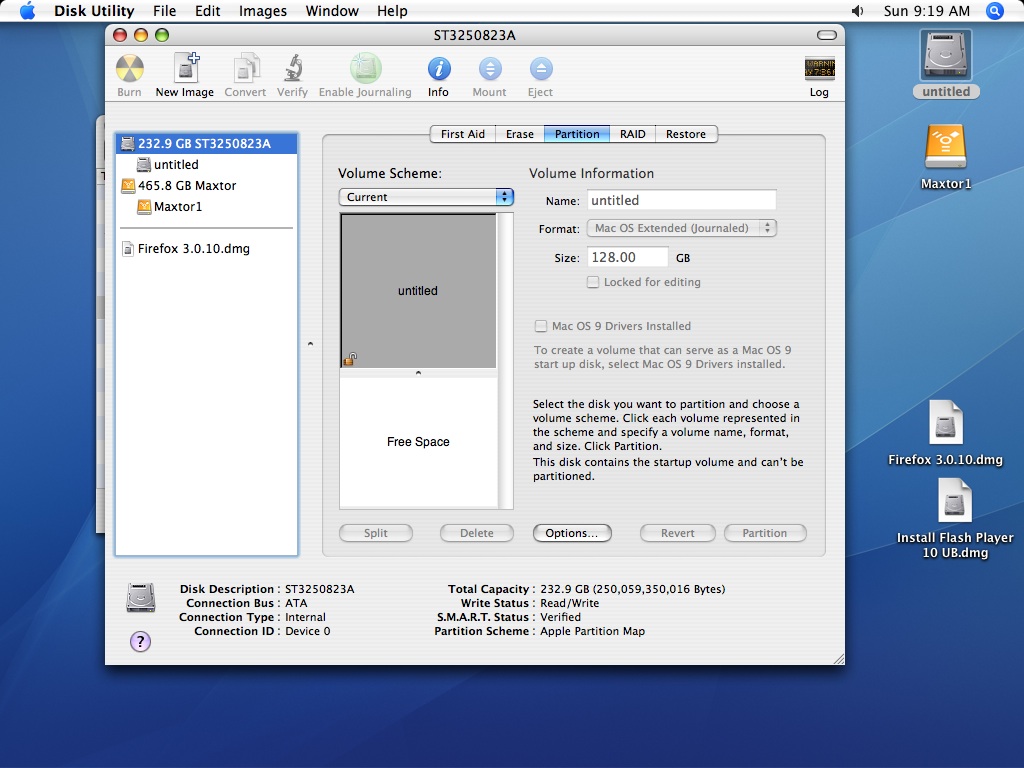This screenshot has height=768, width=1024.
Task: Switch to the First Aid tab
Action: pyautogui.click(x=462, y=134)
